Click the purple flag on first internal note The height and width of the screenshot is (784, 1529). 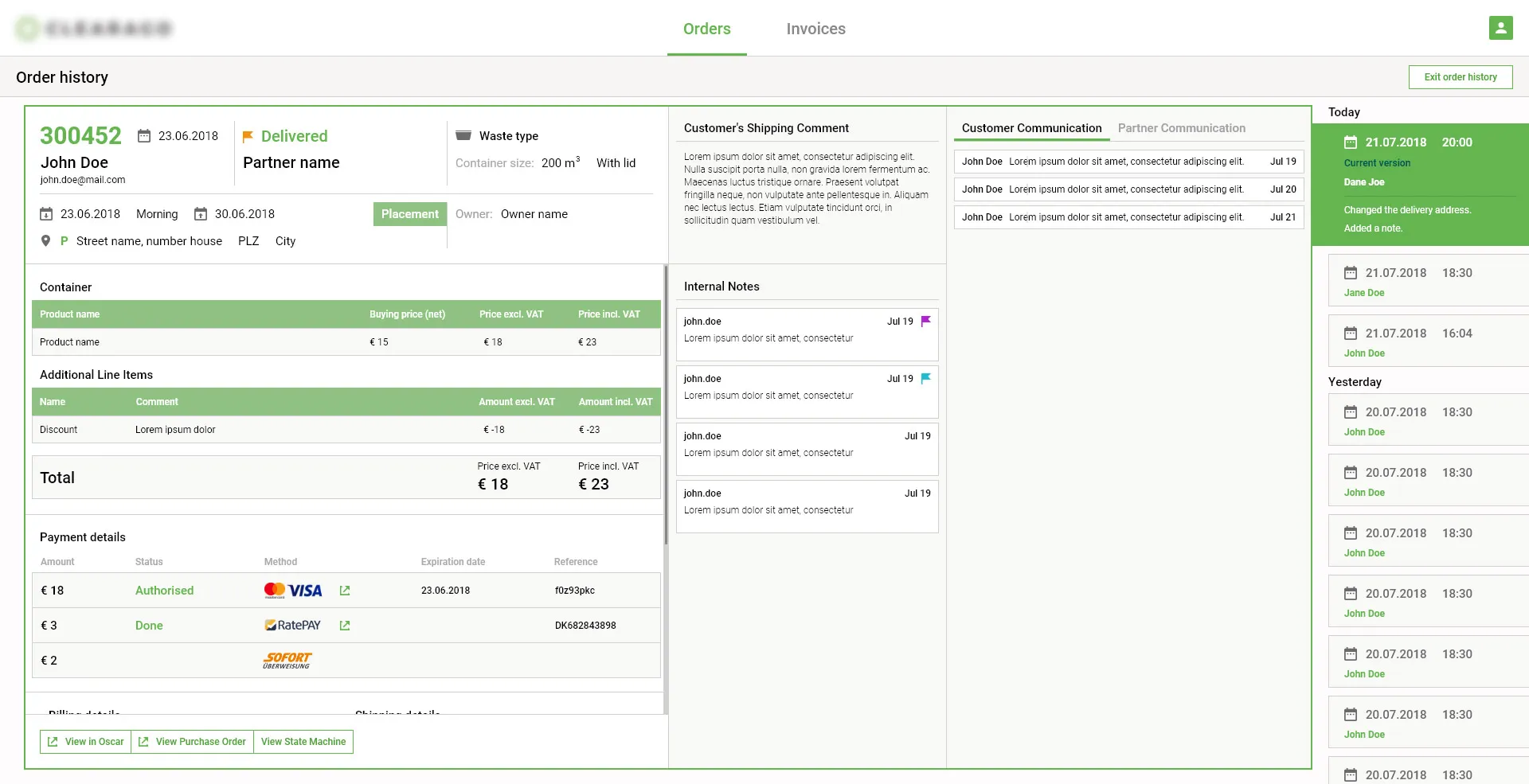point(926,321)
